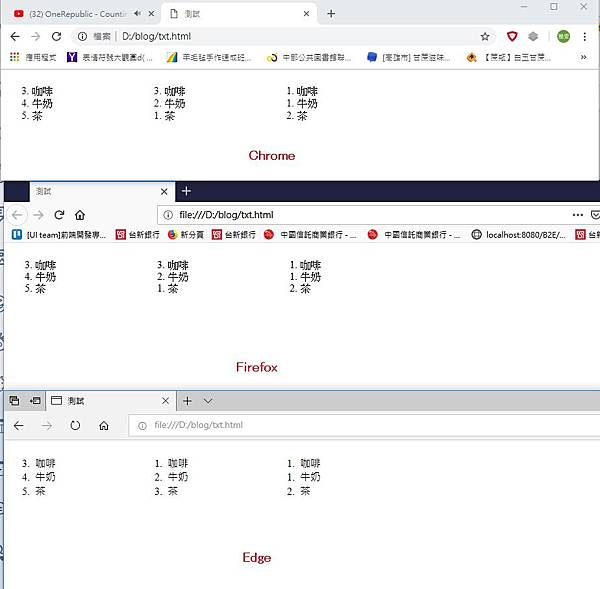Mute the OneRepublic tab via speaker icon

pos(137,13)
